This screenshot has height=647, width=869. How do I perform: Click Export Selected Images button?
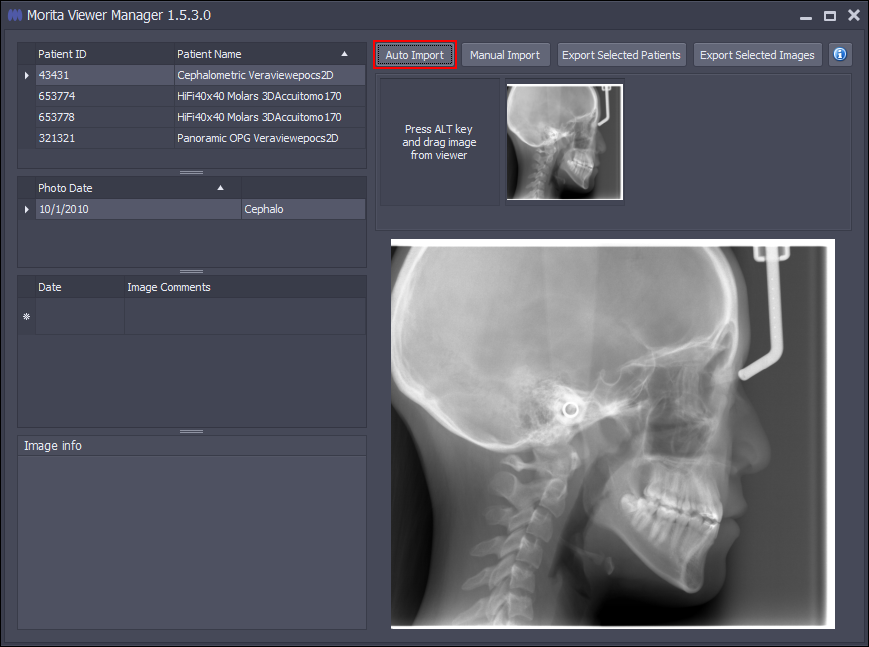[757, 55]
